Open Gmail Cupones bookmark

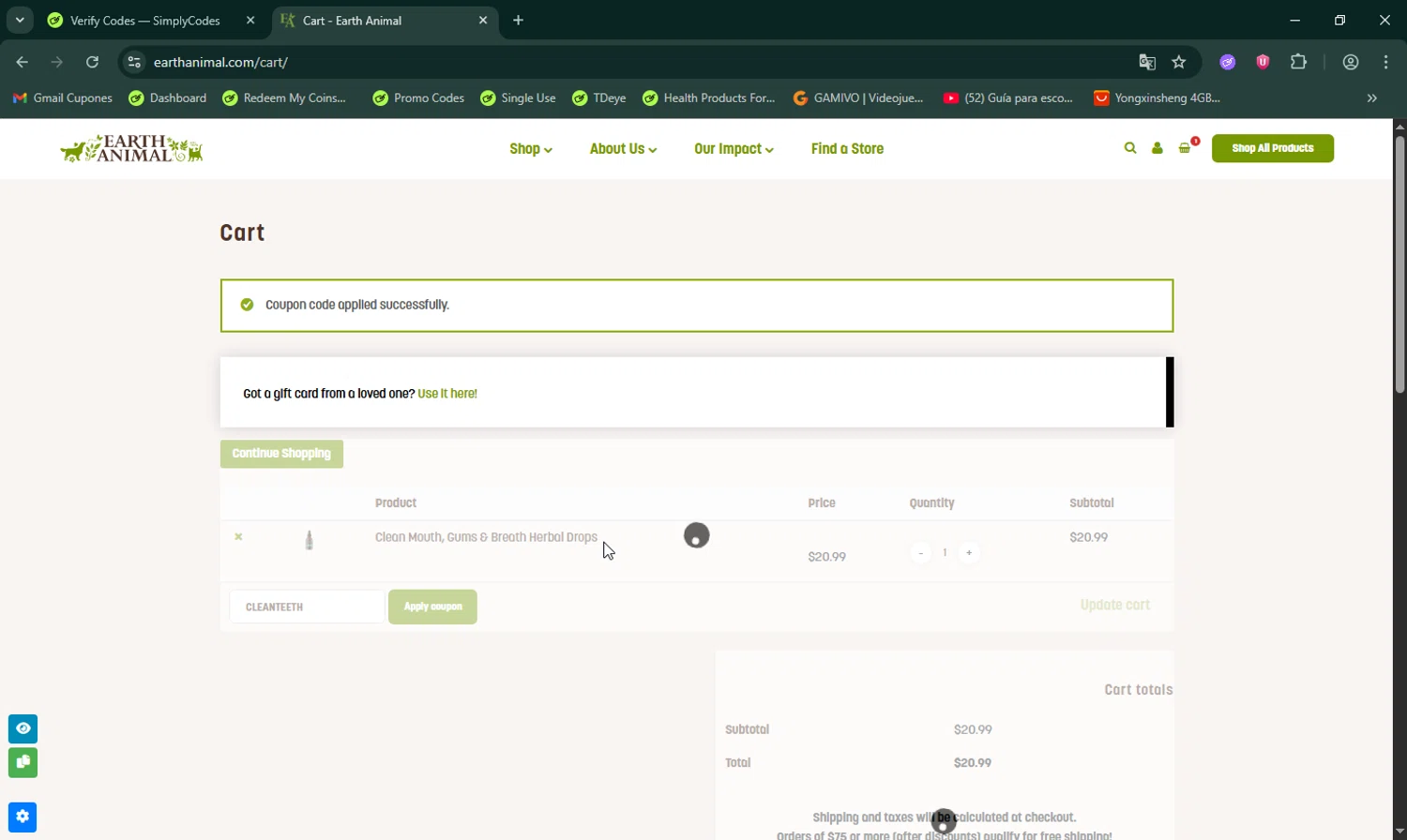coord(63,97)
